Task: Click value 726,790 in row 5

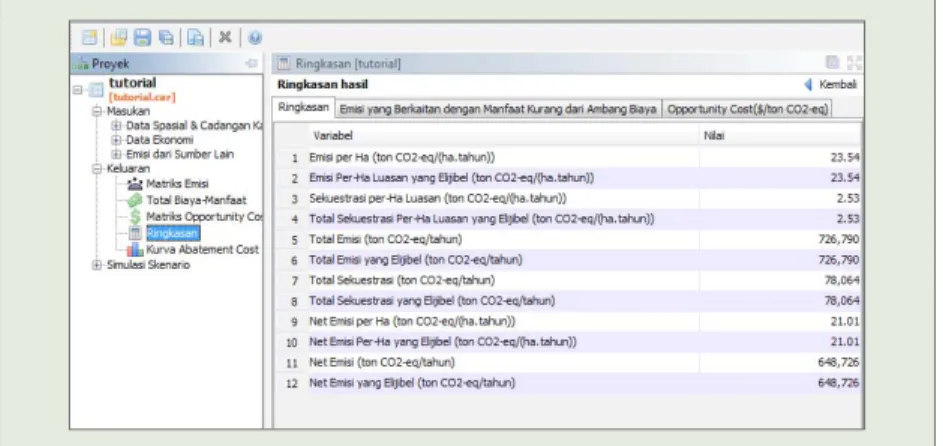Action: 838,240
